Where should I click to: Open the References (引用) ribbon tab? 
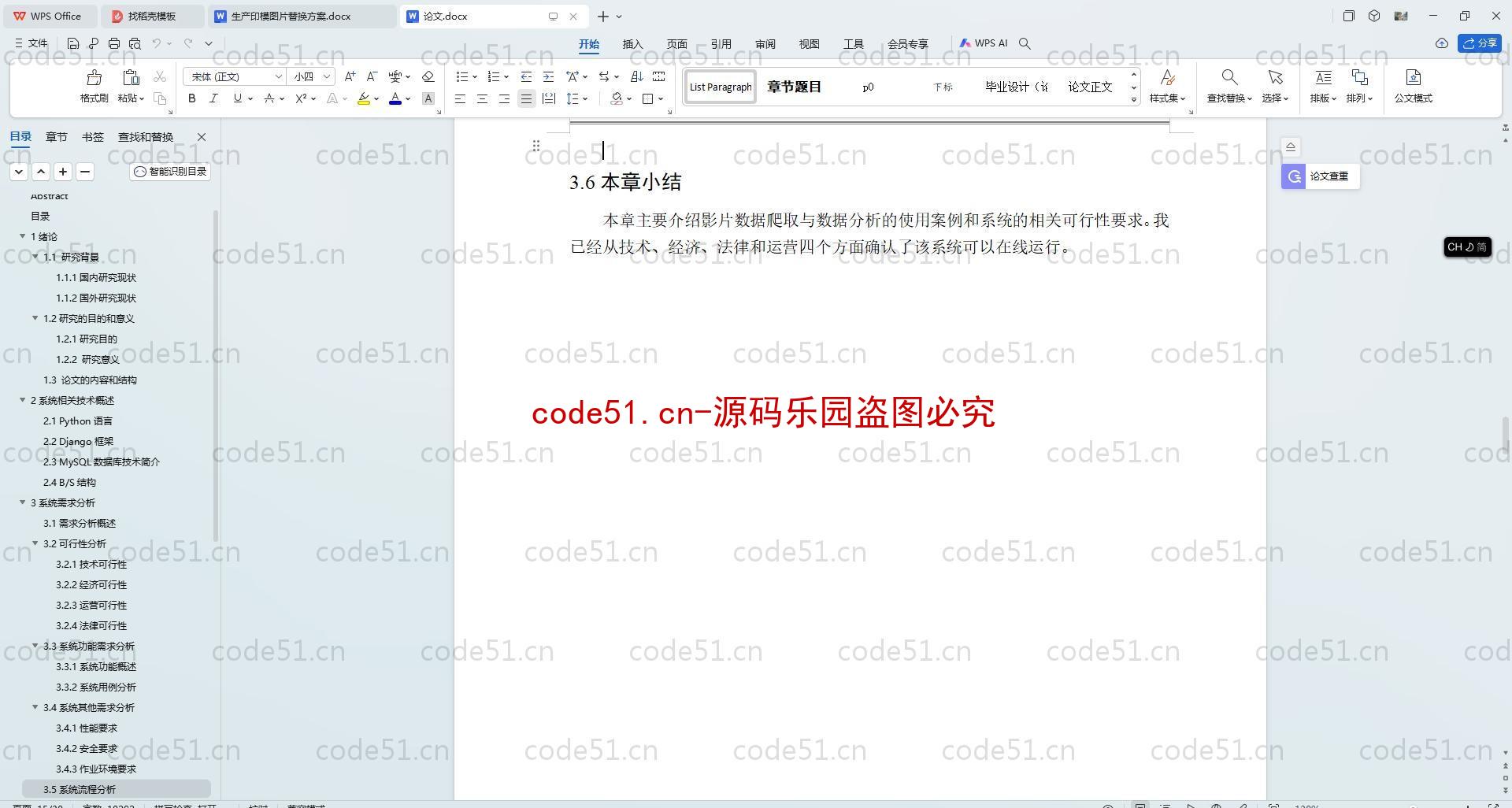coord(721,44)
